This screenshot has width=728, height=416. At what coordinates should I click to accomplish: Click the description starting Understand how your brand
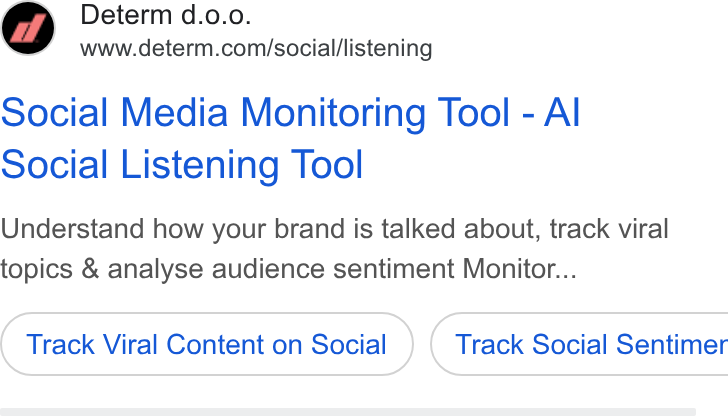tap(335, 248)
